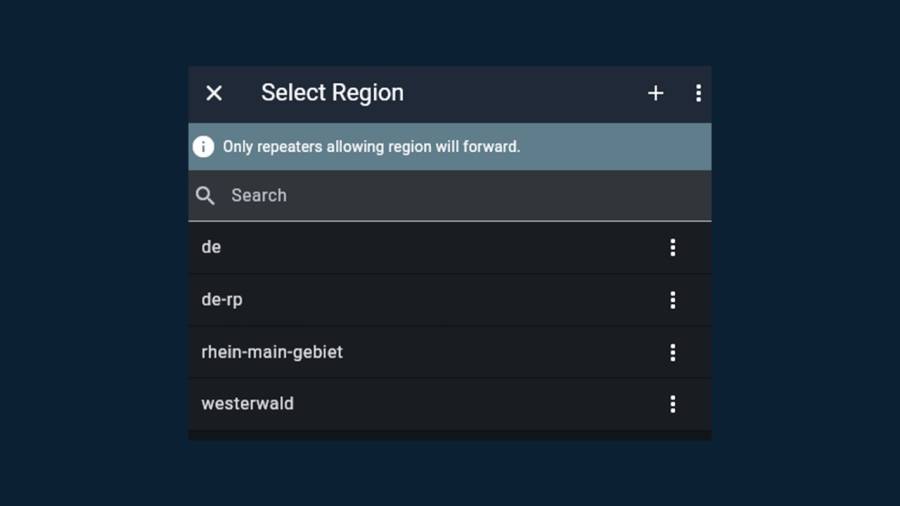
Task: Open options menu for the de region
Action: click(673, 247)
